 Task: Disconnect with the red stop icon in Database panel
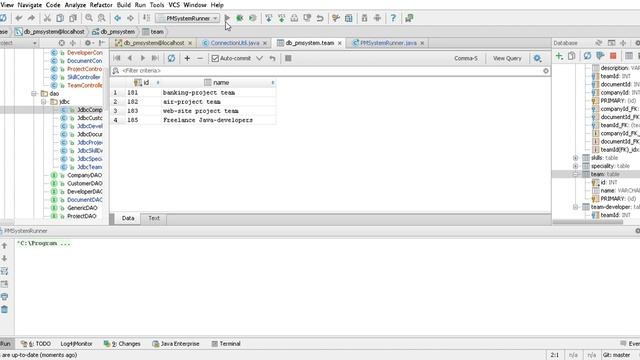tap(613, 56)
